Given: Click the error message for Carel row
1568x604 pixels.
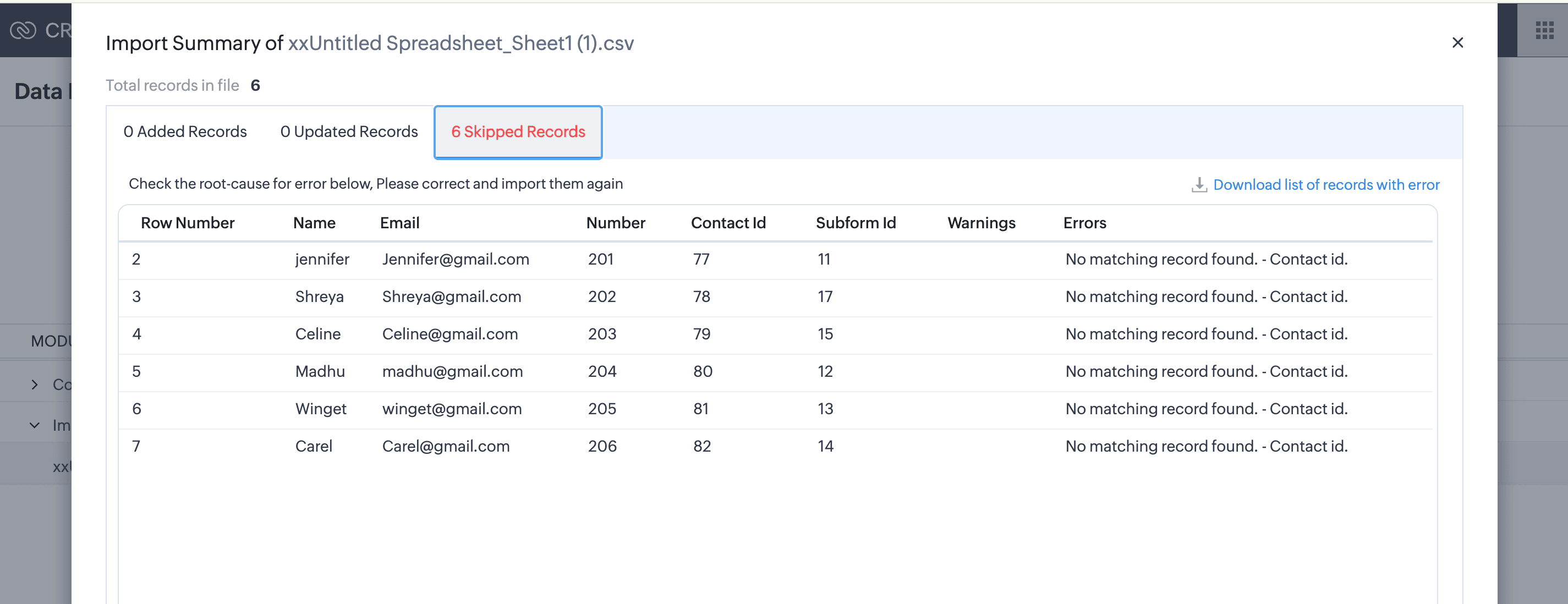Looking at the screenshot, I should click(x=1206, y=446).
